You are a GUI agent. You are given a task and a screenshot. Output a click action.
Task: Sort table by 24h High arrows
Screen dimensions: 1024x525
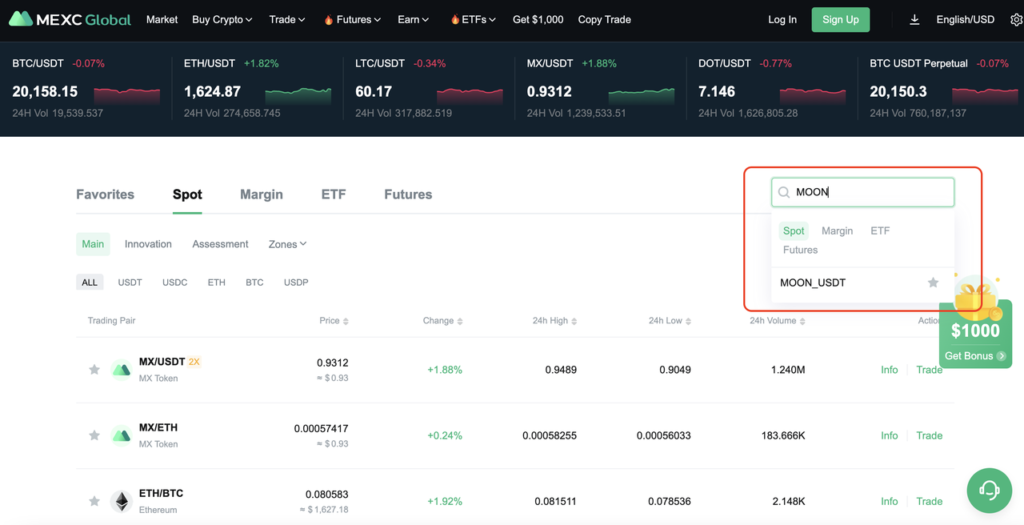574,321
